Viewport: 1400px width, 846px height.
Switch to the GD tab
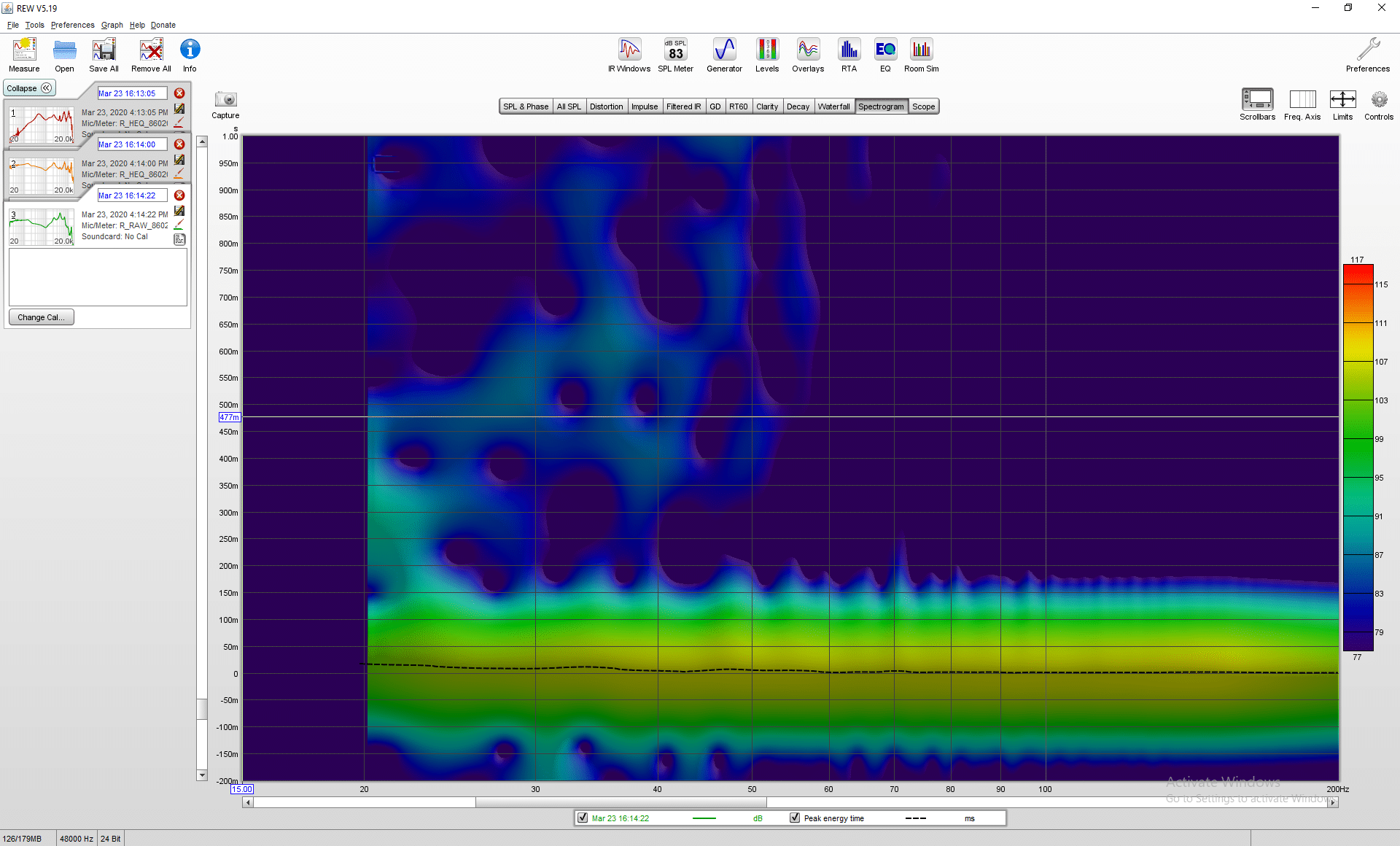tap(715, 106)
